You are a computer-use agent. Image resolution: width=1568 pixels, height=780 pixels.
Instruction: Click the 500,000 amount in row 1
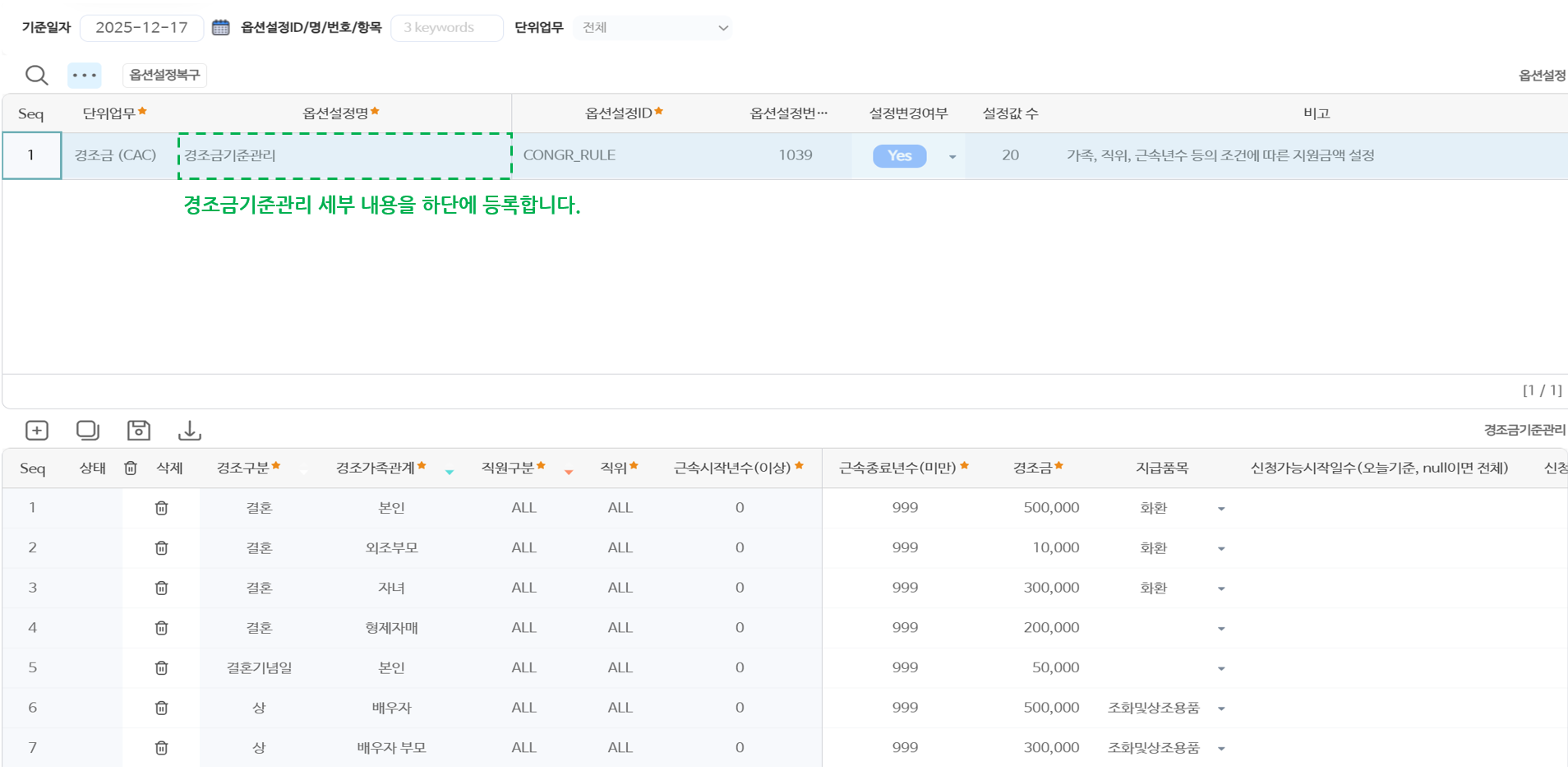(1051, 508)
